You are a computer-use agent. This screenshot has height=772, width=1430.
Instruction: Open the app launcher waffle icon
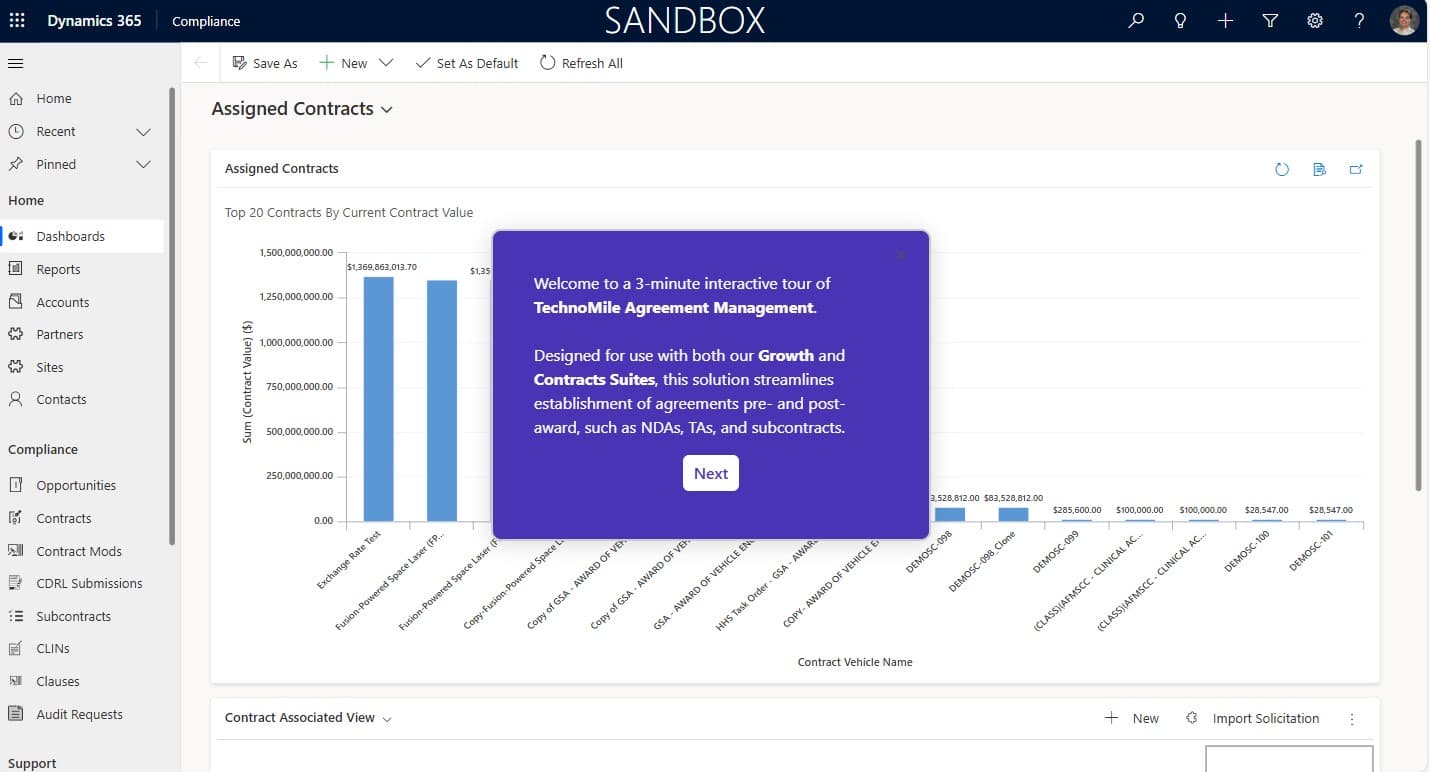pyautogui.click(x=17, y=21)
